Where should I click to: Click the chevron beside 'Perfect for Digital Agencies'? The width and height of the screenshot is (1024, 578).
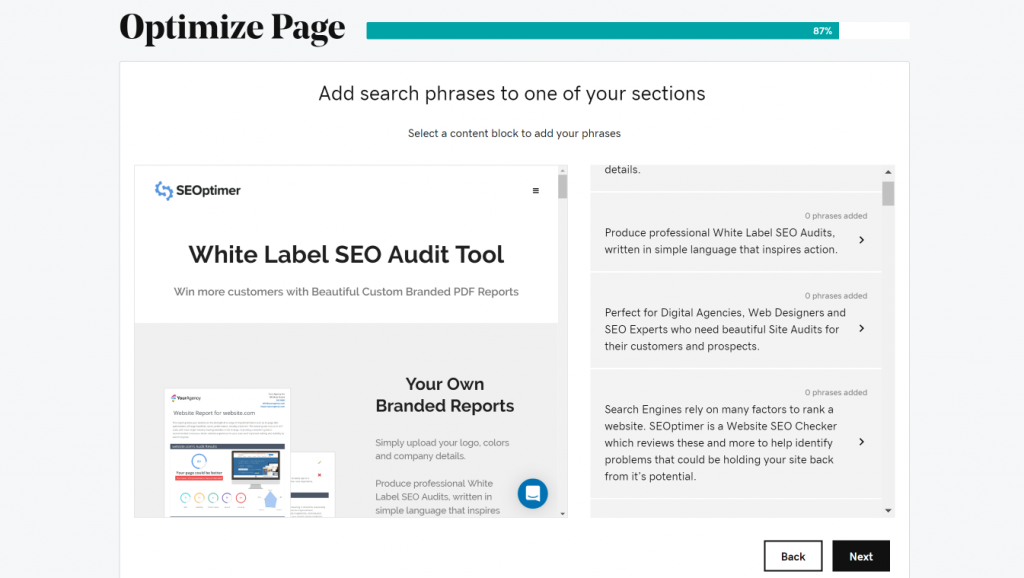coord(861,328)
